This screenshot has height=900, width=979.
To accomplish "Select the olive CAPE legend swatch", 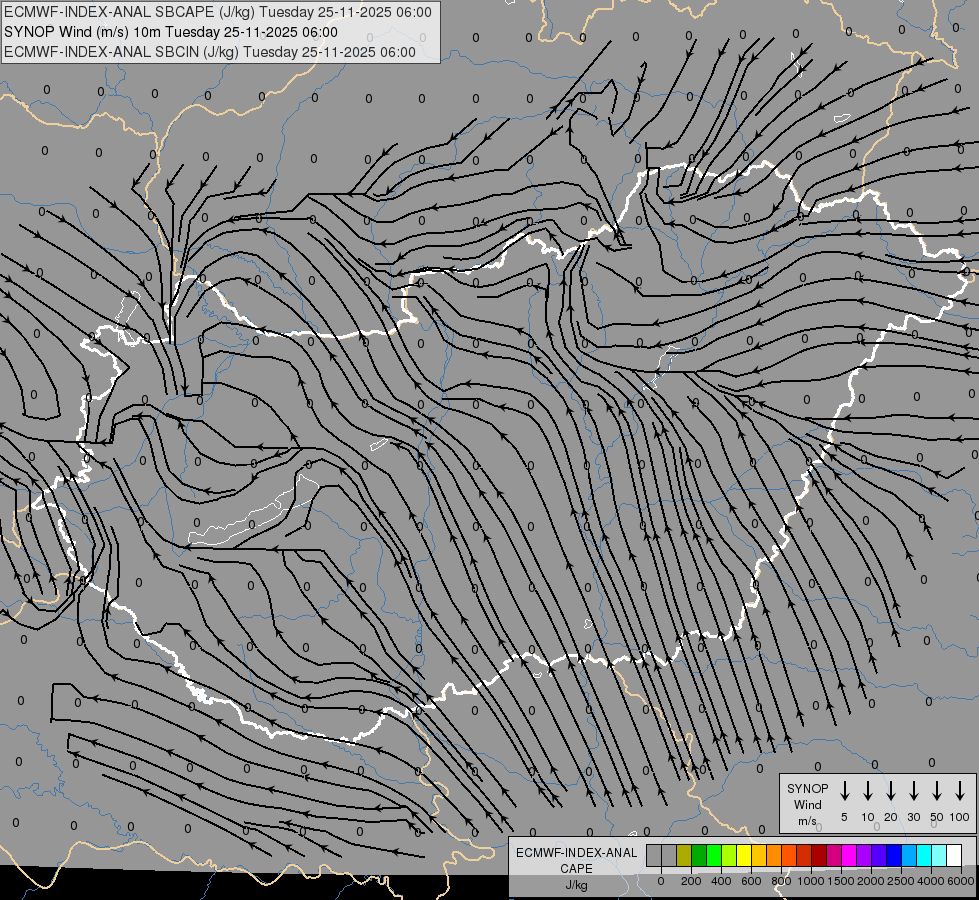I will tap(684, 855).
